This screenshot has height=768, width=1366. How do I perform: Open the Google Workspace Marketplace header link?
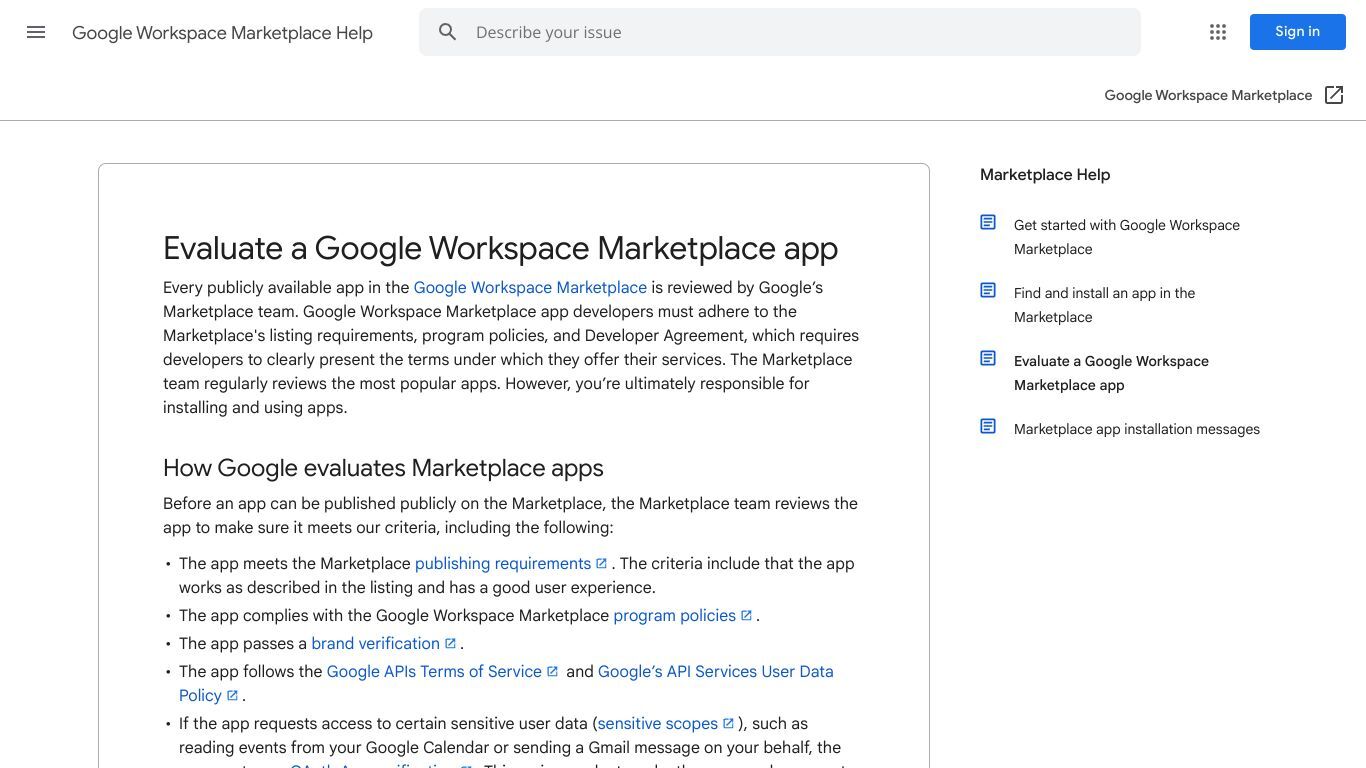[1208, 95]
